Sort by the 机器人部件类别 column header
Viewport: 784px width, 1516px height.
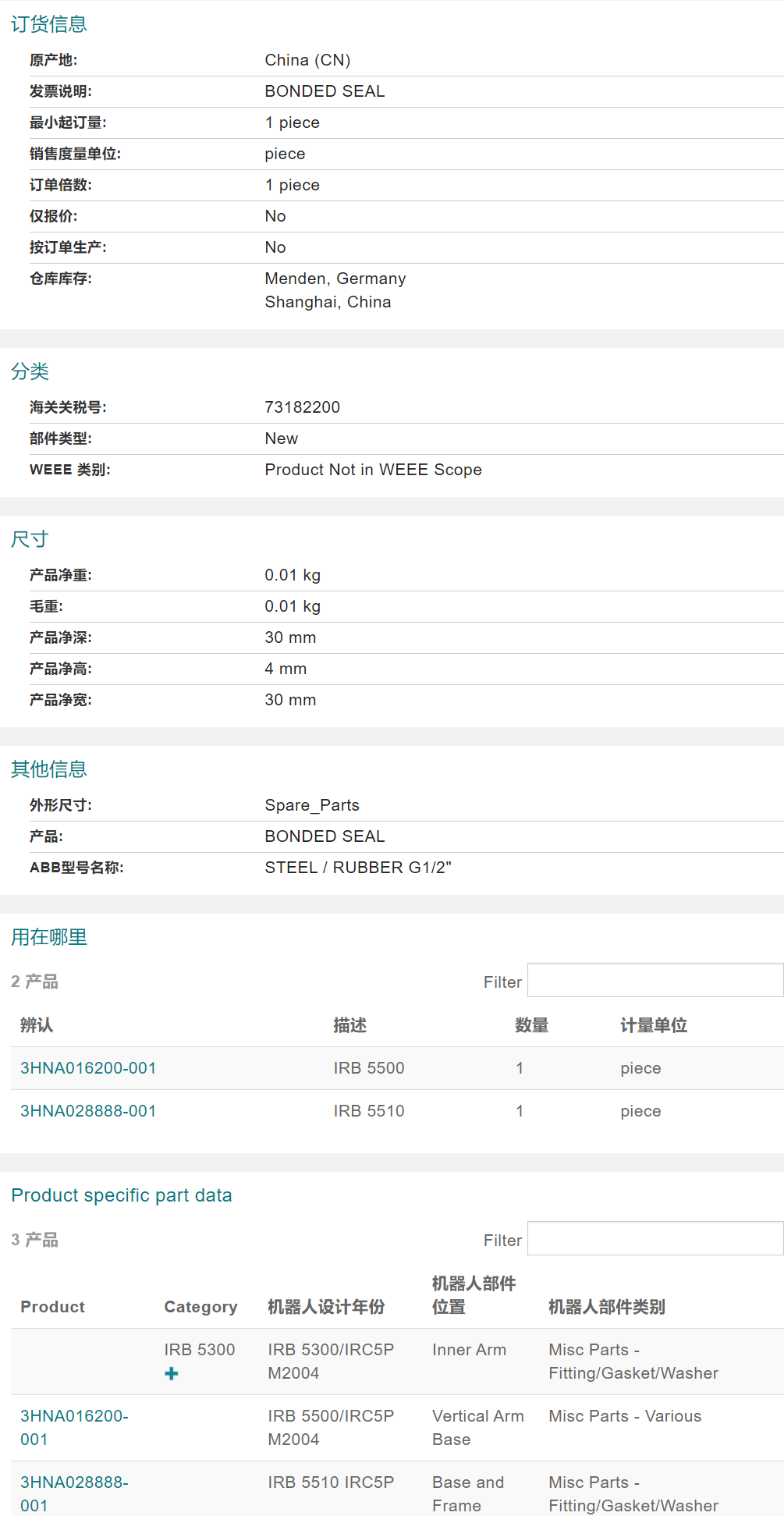point(607,1307)
